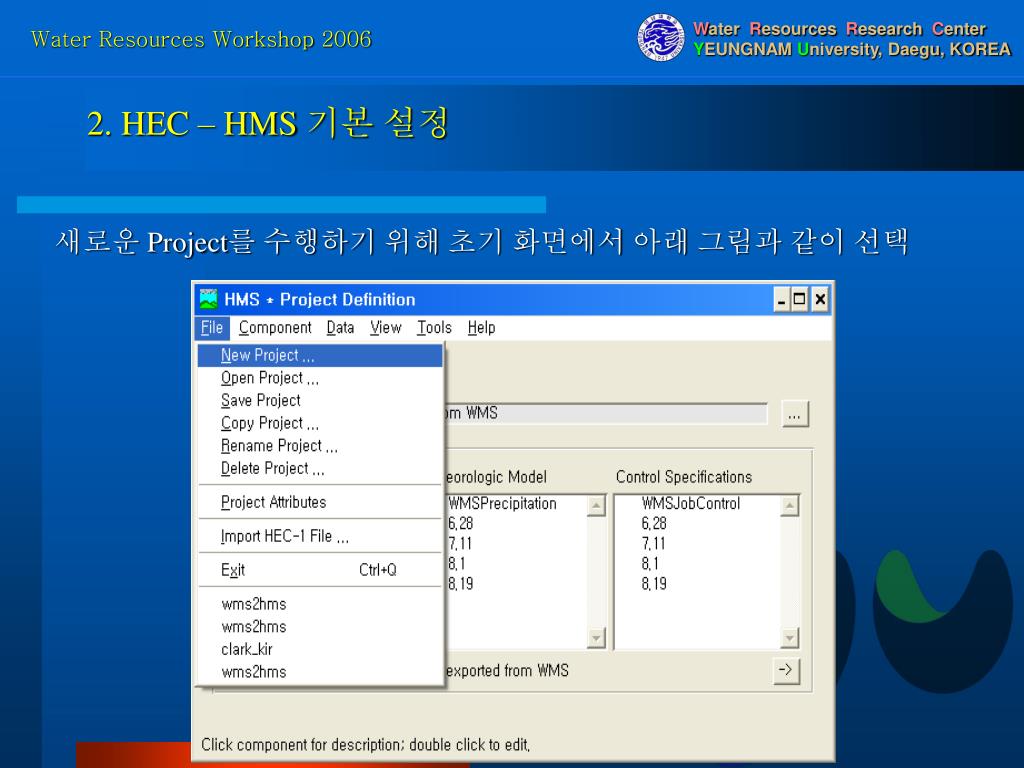
Task: Select Save Project menu entry
Action: (x=320, y=400)
